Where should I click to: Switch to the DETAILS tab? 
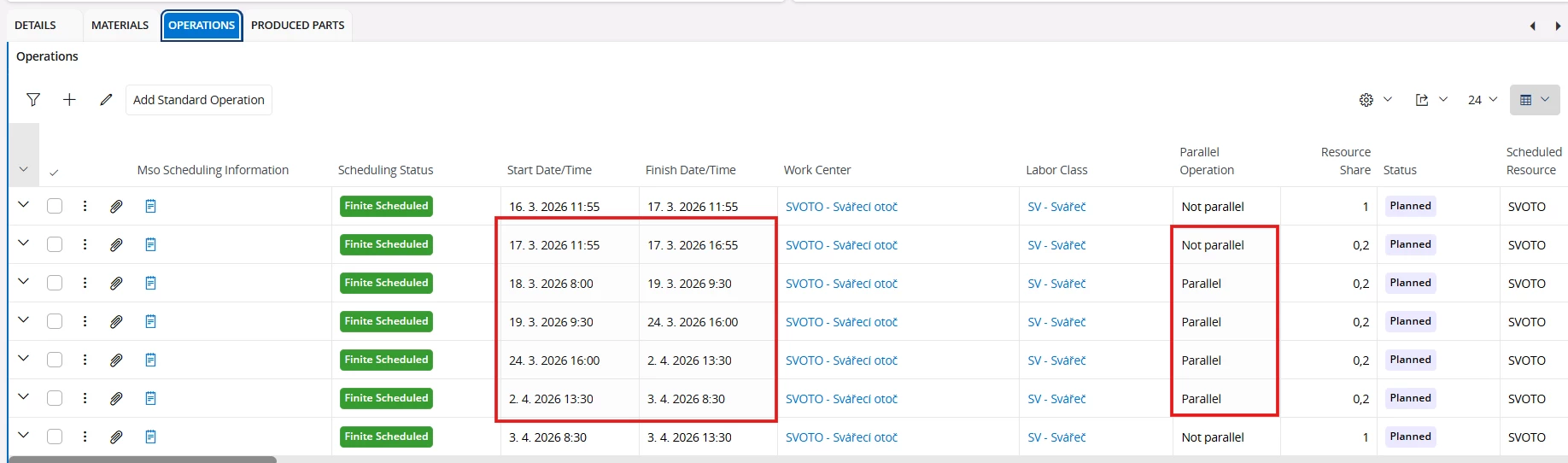coord(35,26)
